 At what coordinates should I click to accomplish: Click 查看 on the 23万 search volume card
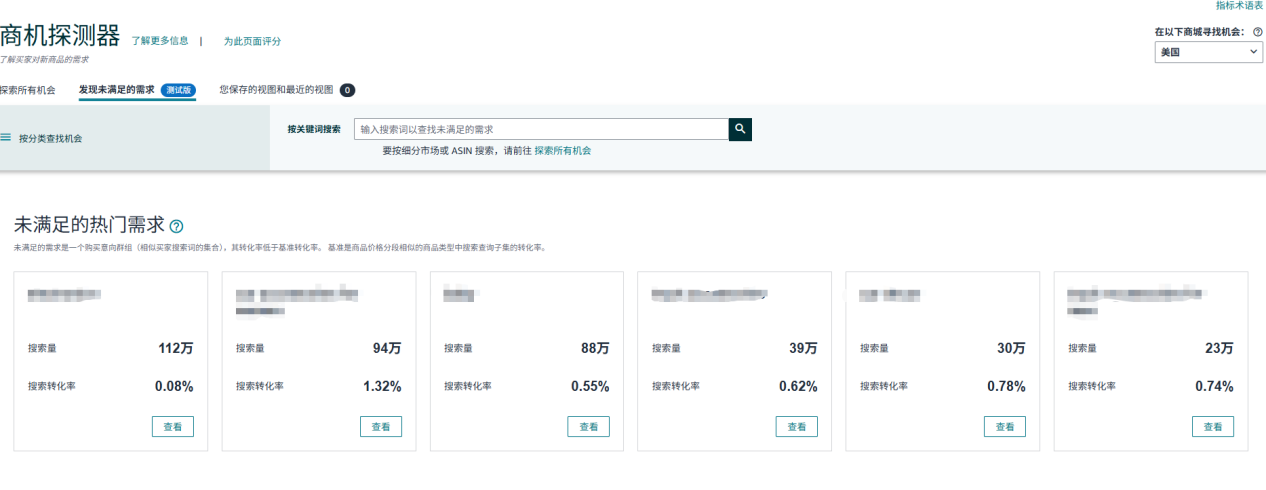[x=1213, y=427]
